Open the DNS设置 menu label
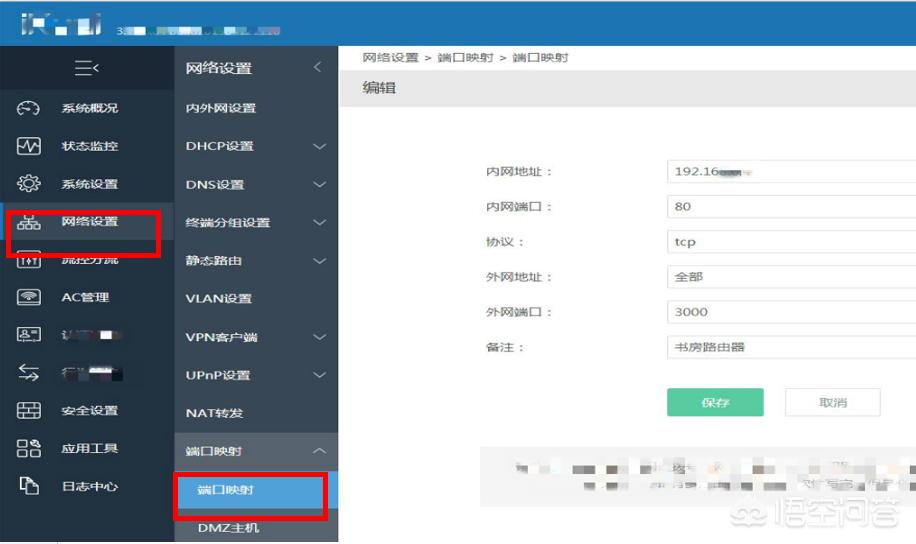 tap(214, 185)
